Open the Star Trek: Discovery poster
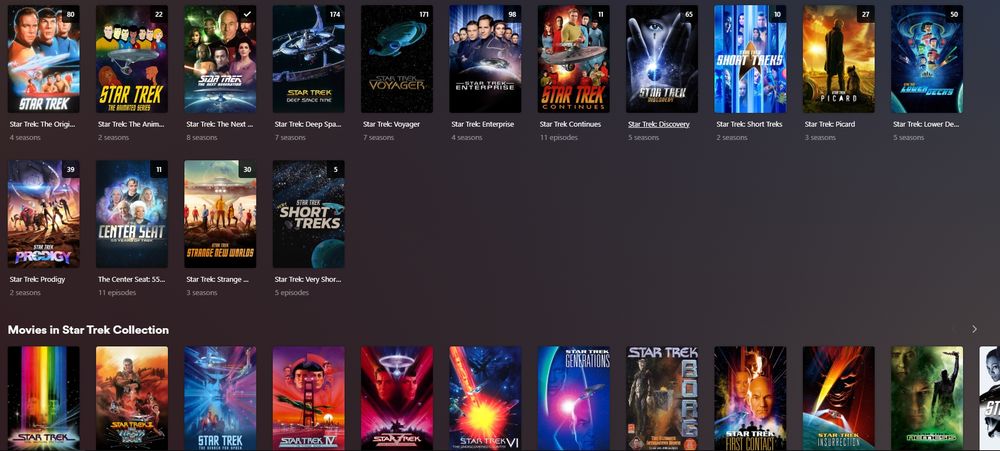The height and width of the screenshot is (451, 1000). pos(662,59)
